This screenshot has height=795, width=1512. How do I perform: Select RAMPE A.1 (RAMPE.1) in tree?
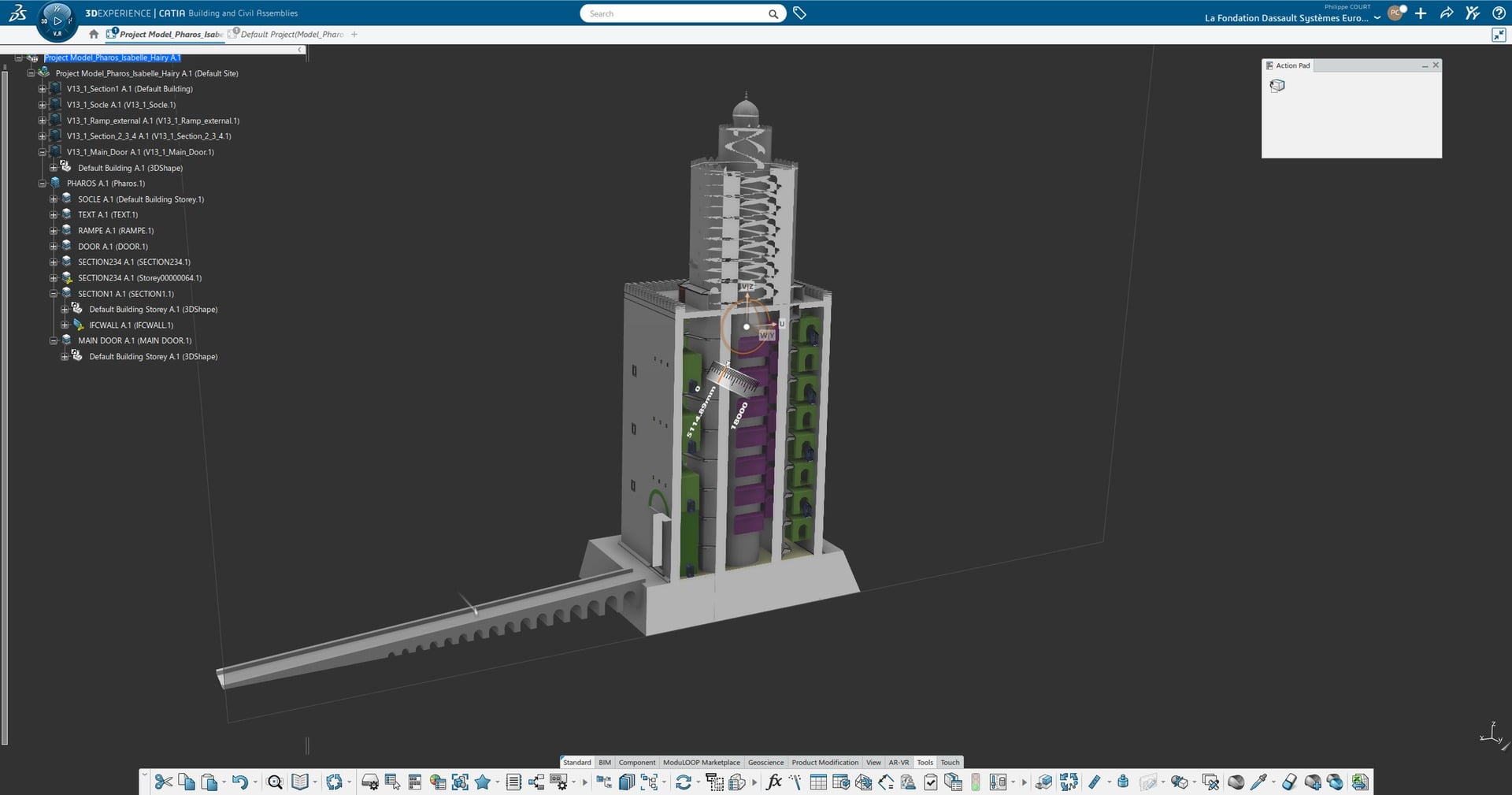coord(116,231)
